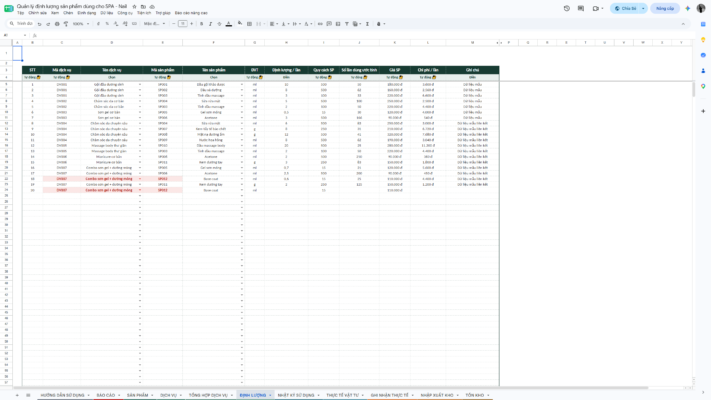The width and height of the screenshot is (711, 400).
Task: Open Keep in the side panel
Action: (x=703, y=40)
